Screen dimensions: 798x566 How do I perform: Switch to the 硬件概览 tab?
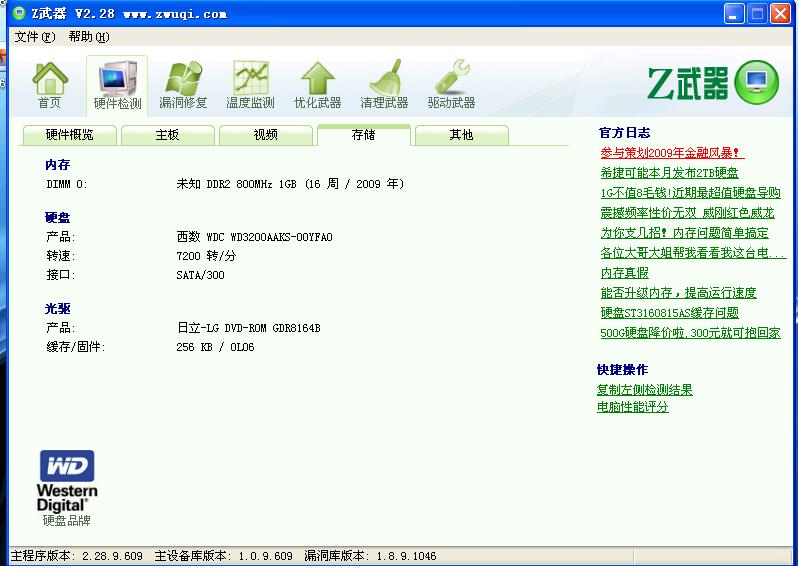tap(70, 135)
